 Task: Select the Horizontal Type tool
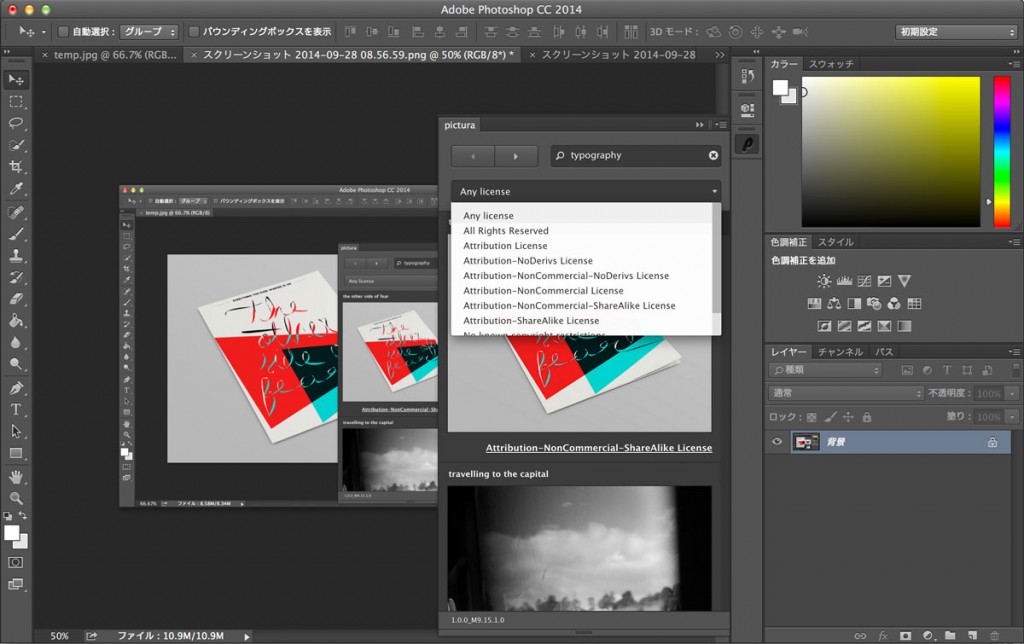(16, 410)
